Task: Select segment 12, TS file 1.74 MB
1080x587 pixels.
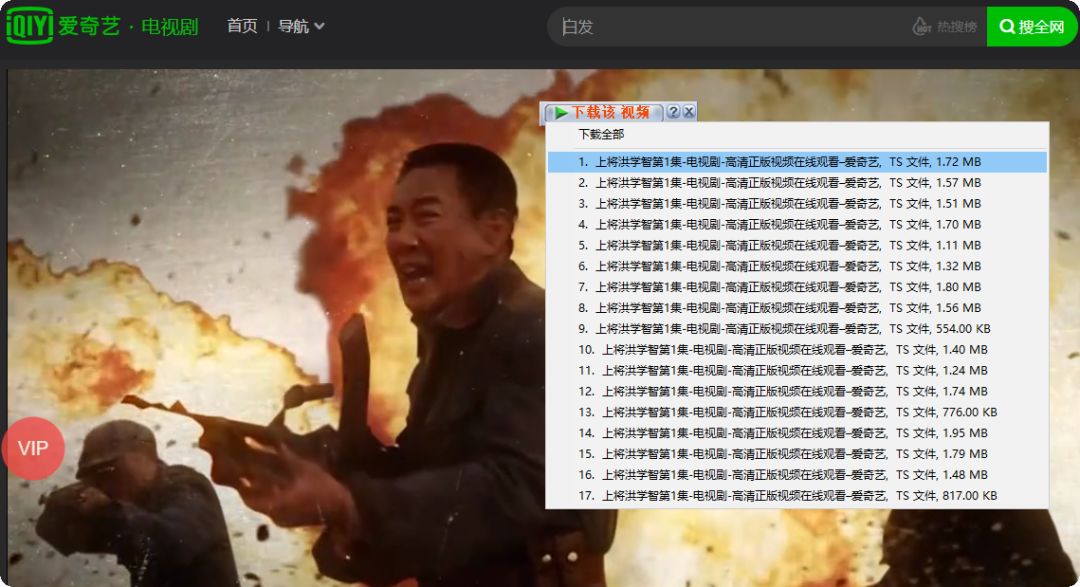Action: (798, 391)
